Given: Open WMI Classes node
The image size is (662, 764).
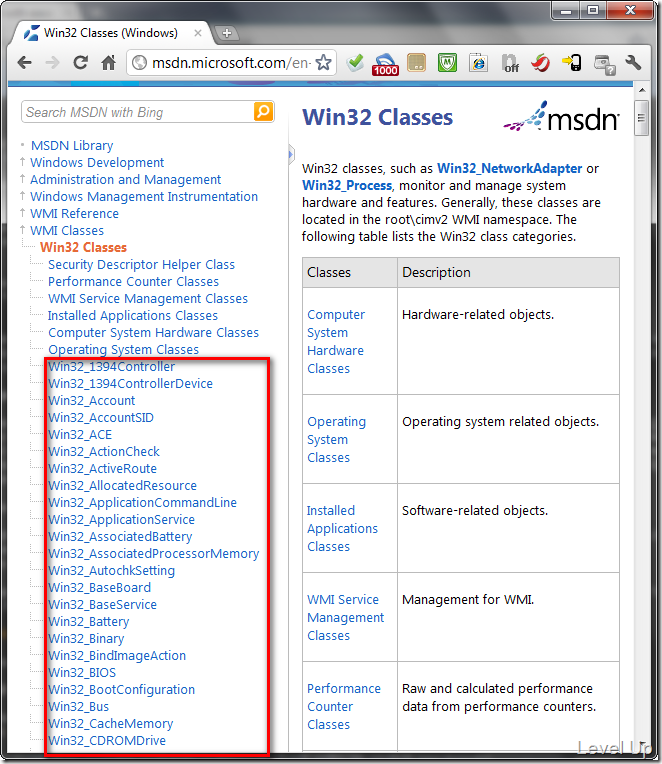Looking at the screenshot, I should [67, 231].
